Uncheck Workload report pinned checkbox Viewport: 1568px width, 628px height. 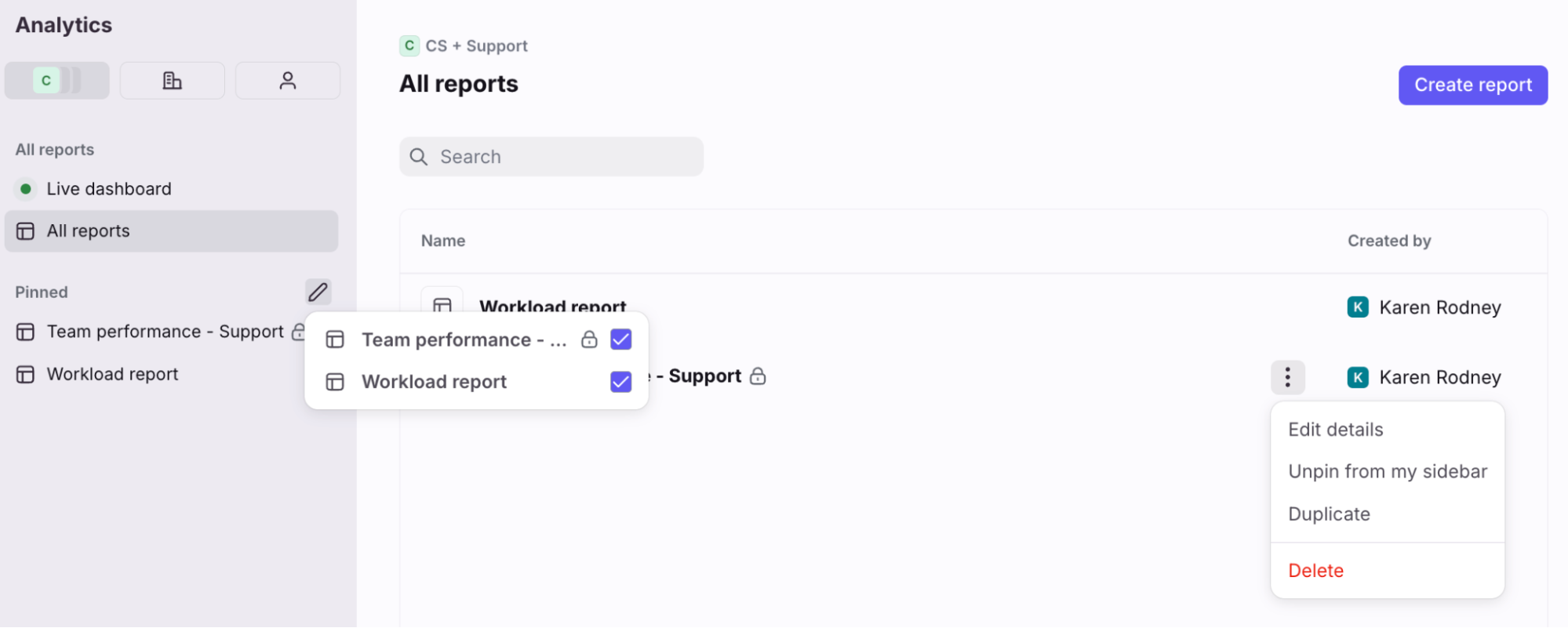[x=620, y=382]
